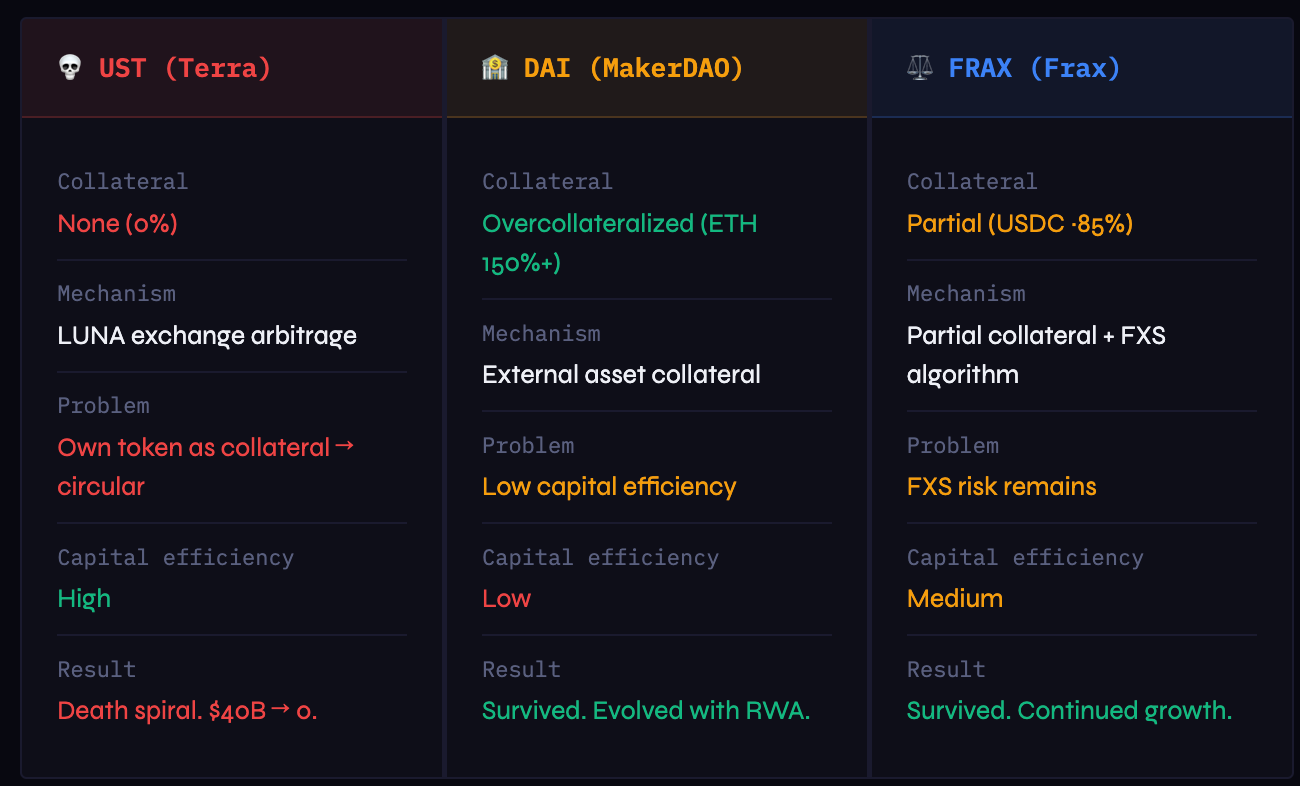
Task: Click 'Own token as collateral → circular' text
Action: pos(206,466)
